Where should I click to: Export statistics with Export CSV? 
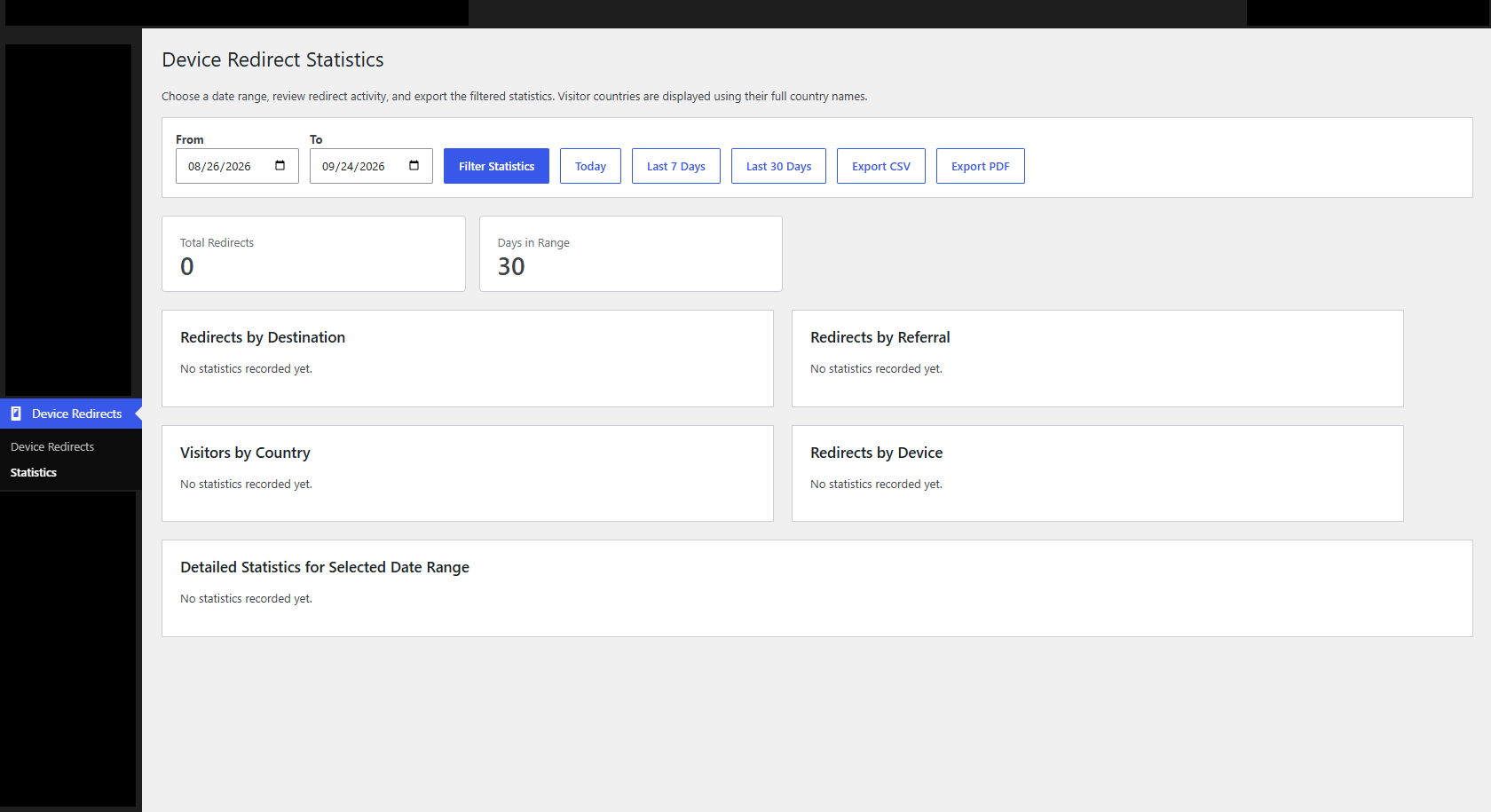coord(881,166)
